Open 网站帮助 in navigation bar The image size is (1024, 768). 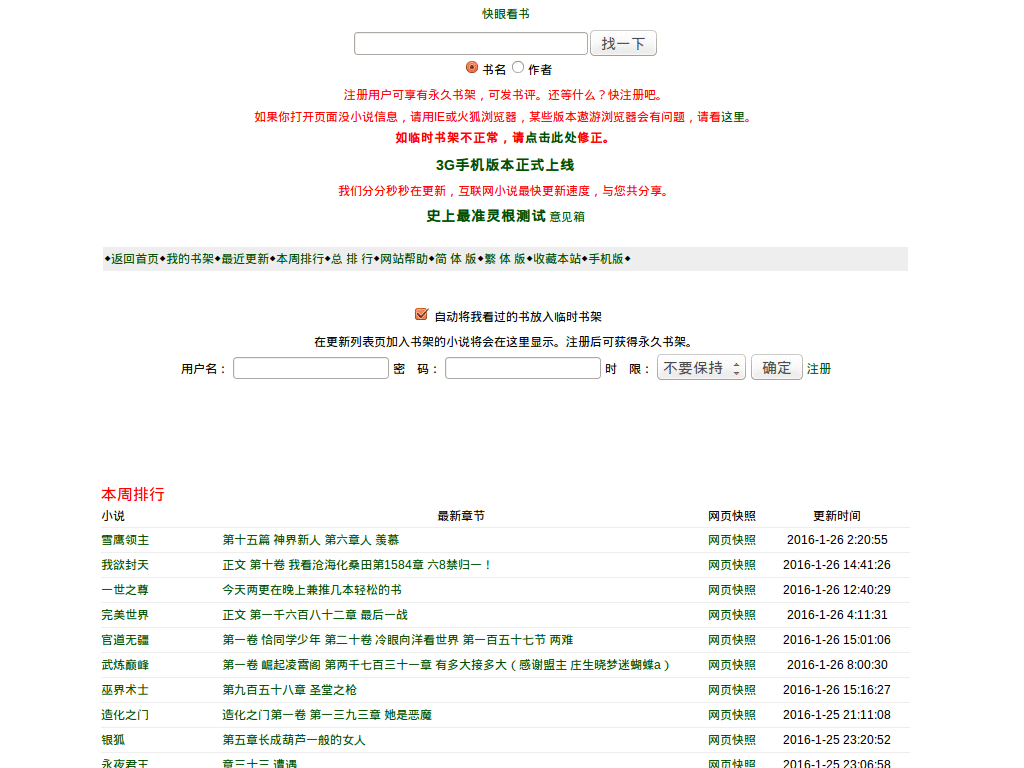(x=404, y=259)
